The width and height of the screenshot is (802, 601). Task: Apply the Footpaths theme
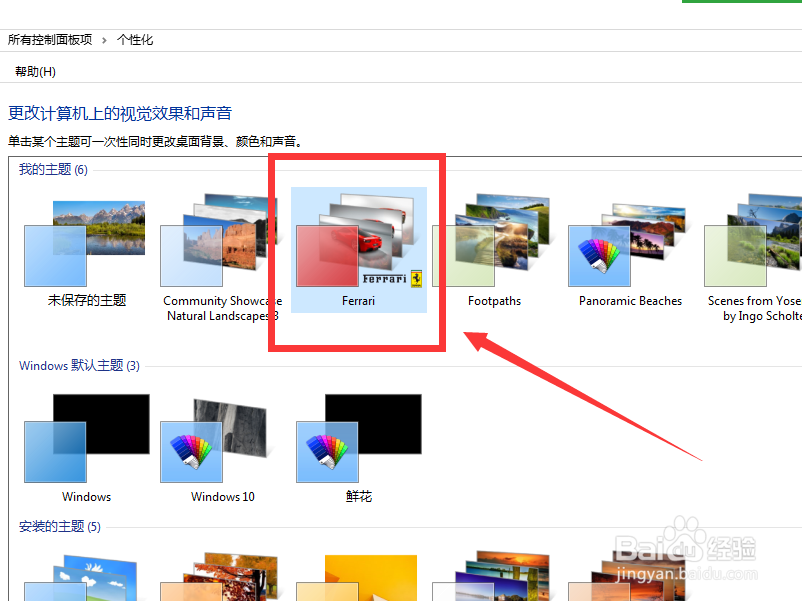pos(494,250)
